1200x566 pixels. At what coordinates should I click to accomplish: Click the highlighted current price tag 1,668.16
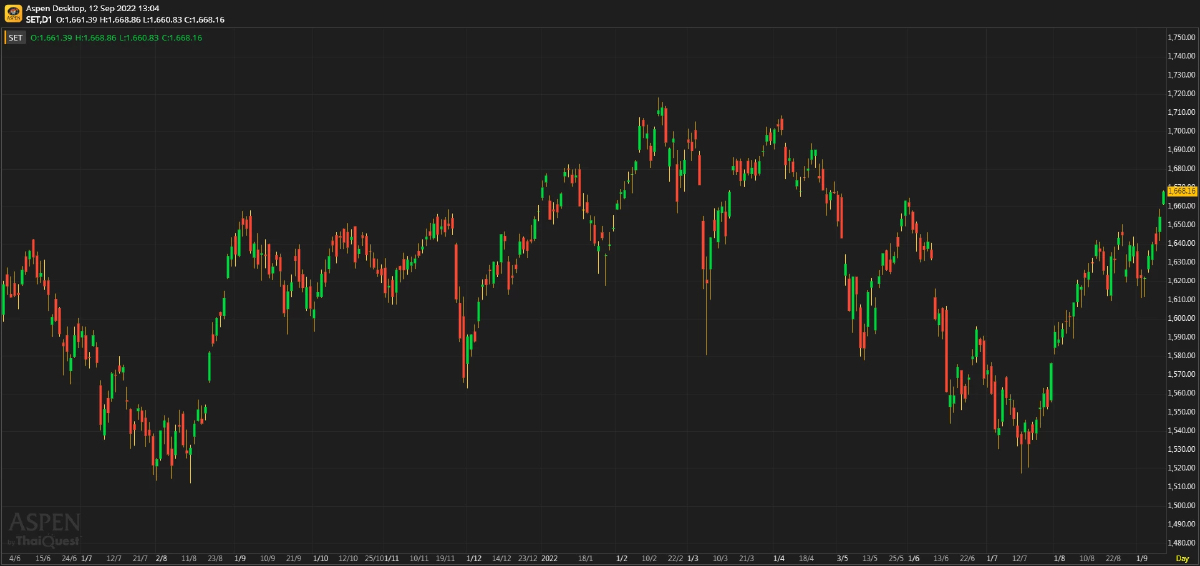(x=1182, y=190)
